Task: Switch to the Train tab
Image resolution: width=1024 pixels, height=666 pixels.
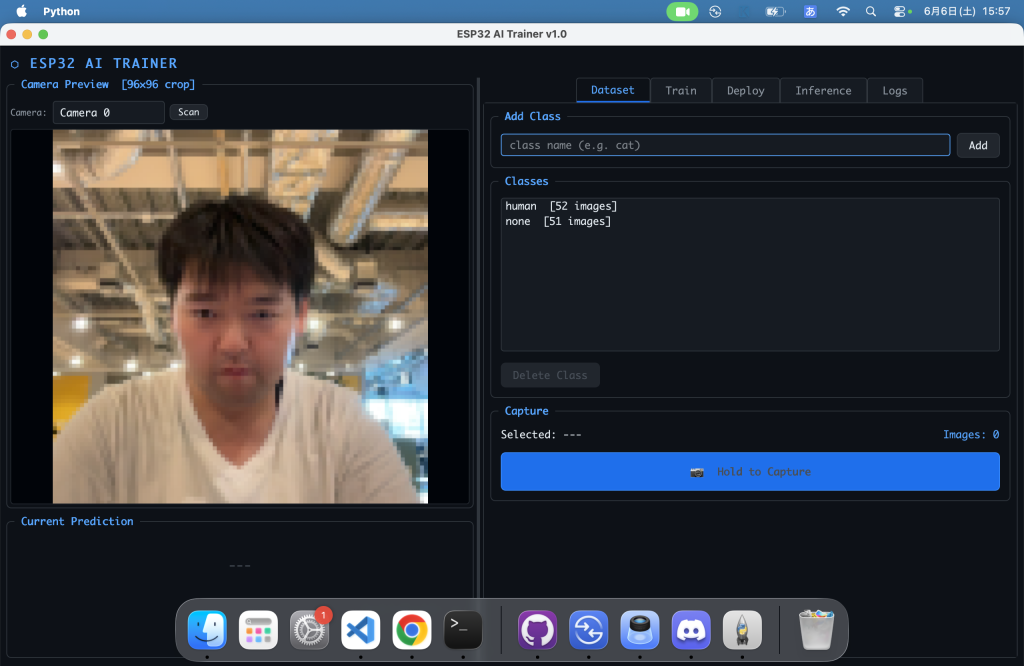Action: [x=680, y=90]
